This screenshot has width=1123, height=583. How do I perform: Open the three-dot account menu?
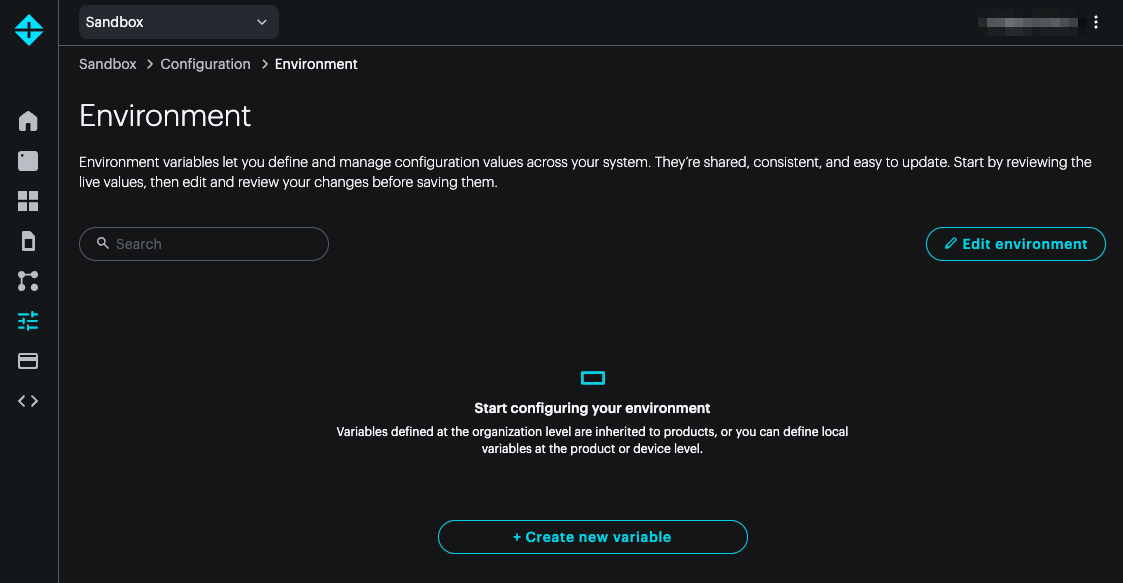(1096, 22)
